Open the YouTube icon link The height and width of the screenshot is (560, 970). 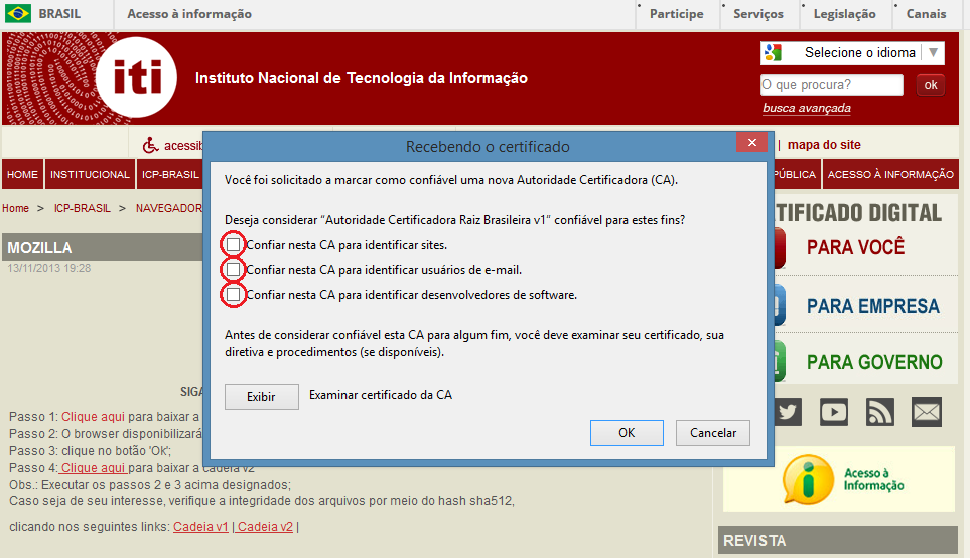click(x=833, y=412)
